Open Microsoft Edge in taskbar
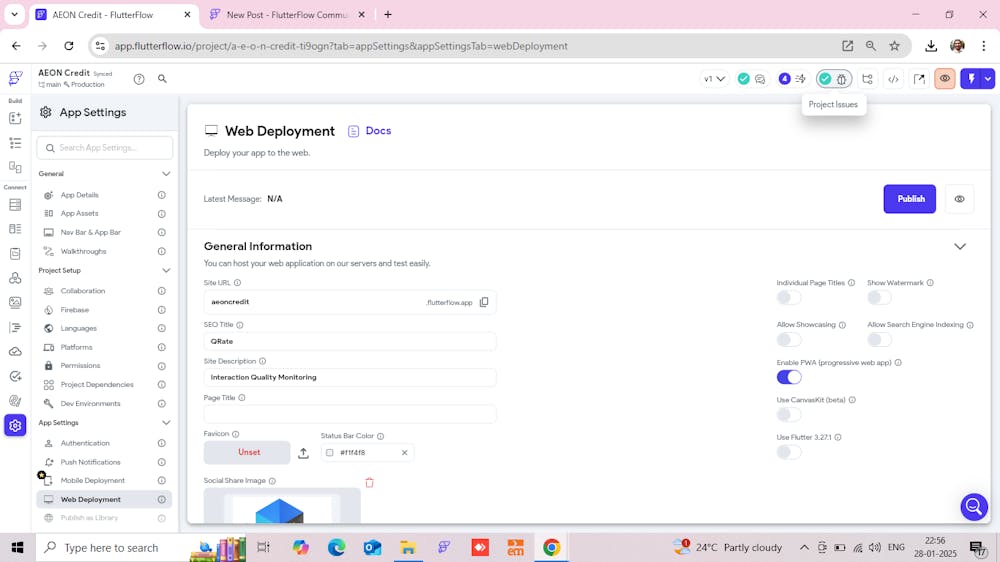Screen dimensions: 1000x562 click(336, 547)
